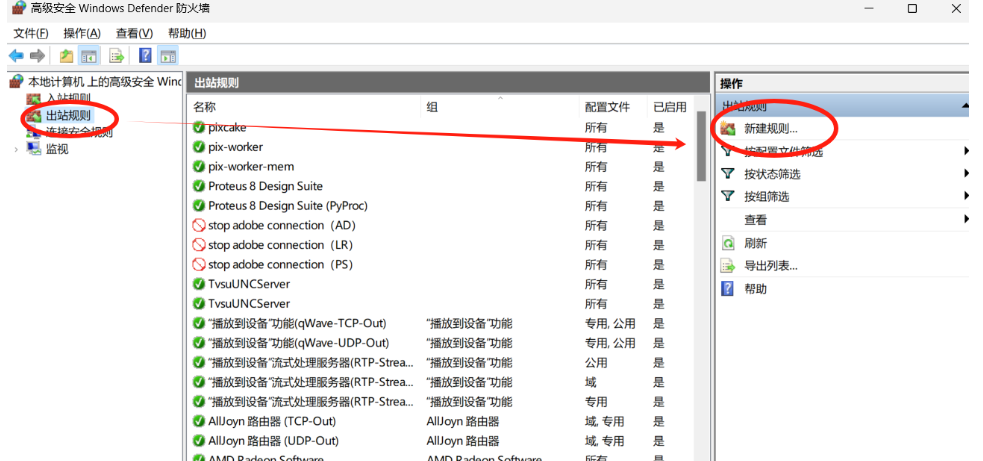This screenshot has height=461, width=983.
Task: Click 按组筛选 in Actions pane
Action: pos(767,196)
